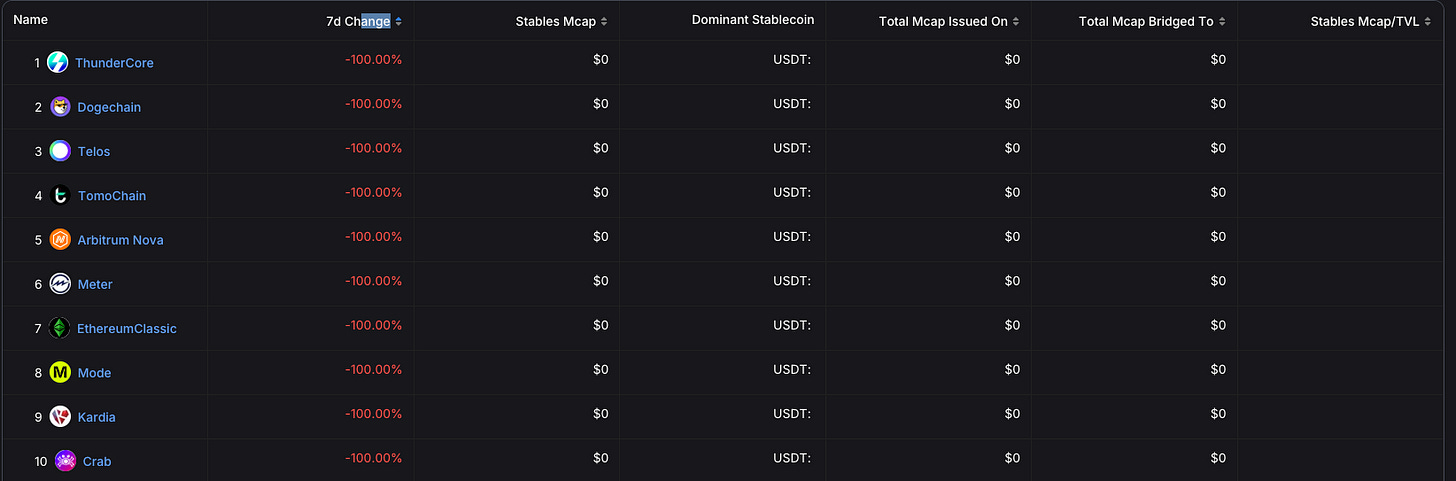The width and height of the screenshot is (1456, 481).
Task: Select the Dominant Stablecoin column header
Action: tap(753, 21)
